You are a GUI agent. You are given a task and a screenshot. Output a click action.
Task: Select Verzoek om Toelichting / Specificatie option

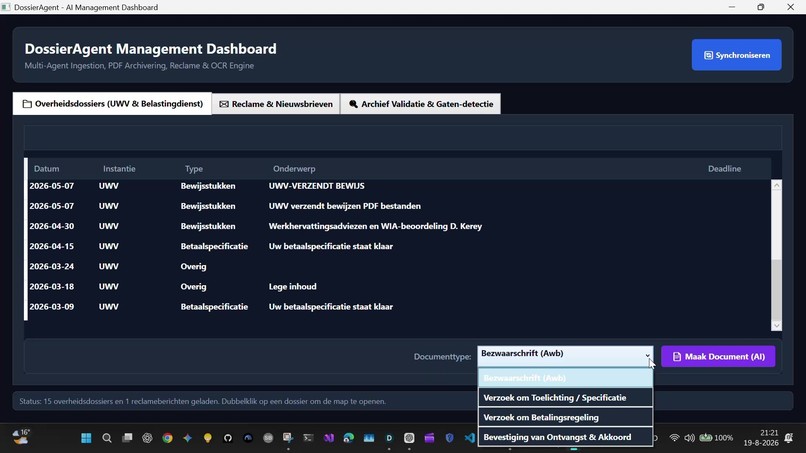pyautogui.click(x=565, y=397)
